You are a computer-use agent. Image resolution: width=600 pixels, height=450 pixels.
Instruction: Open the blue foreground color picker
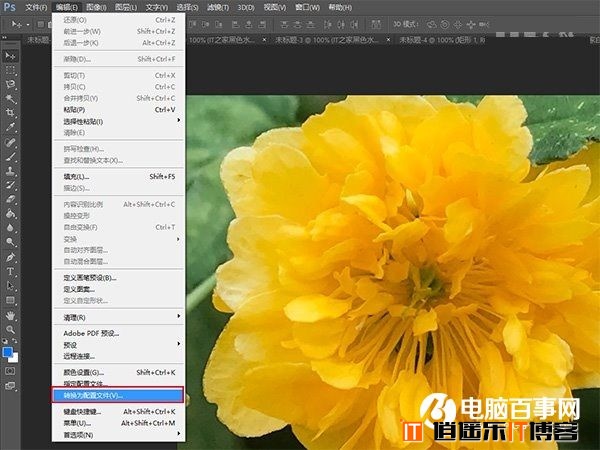pos(7,351)
